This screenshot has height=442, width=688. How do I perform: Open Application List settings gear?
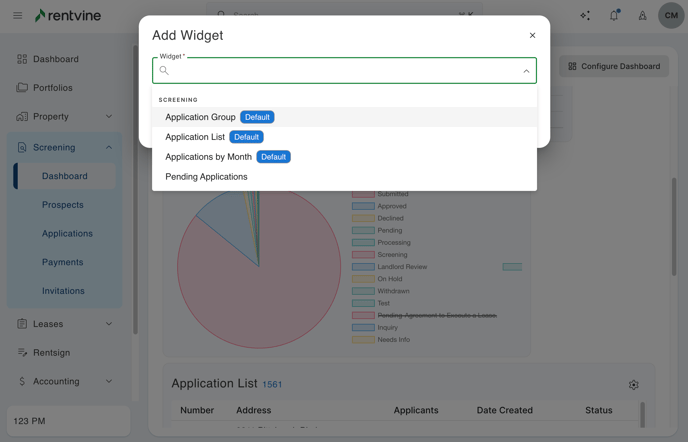click(633, 385)
